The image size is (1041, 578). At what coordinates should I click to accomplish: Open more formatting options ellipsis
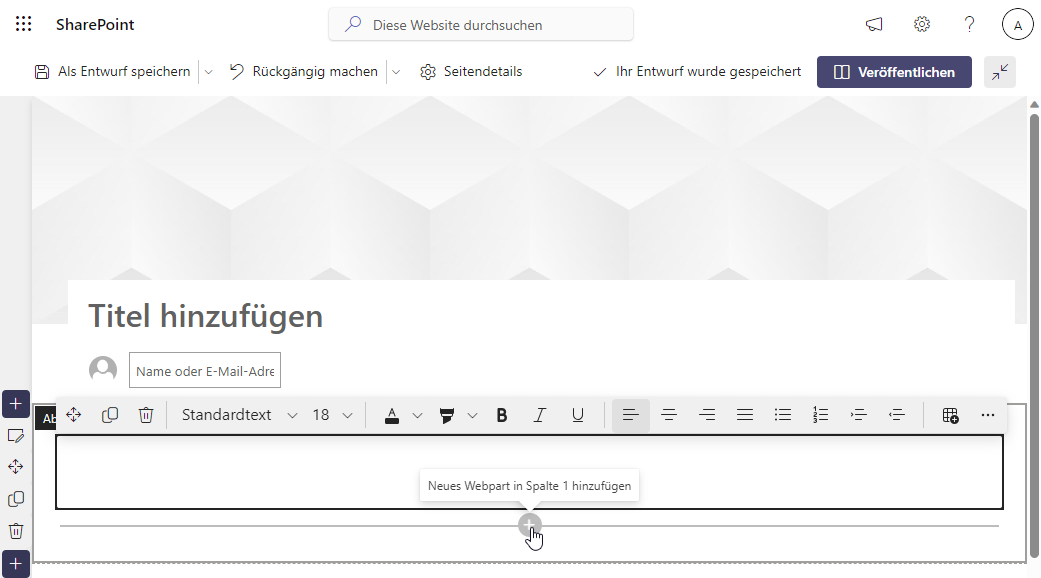point(988,415)
